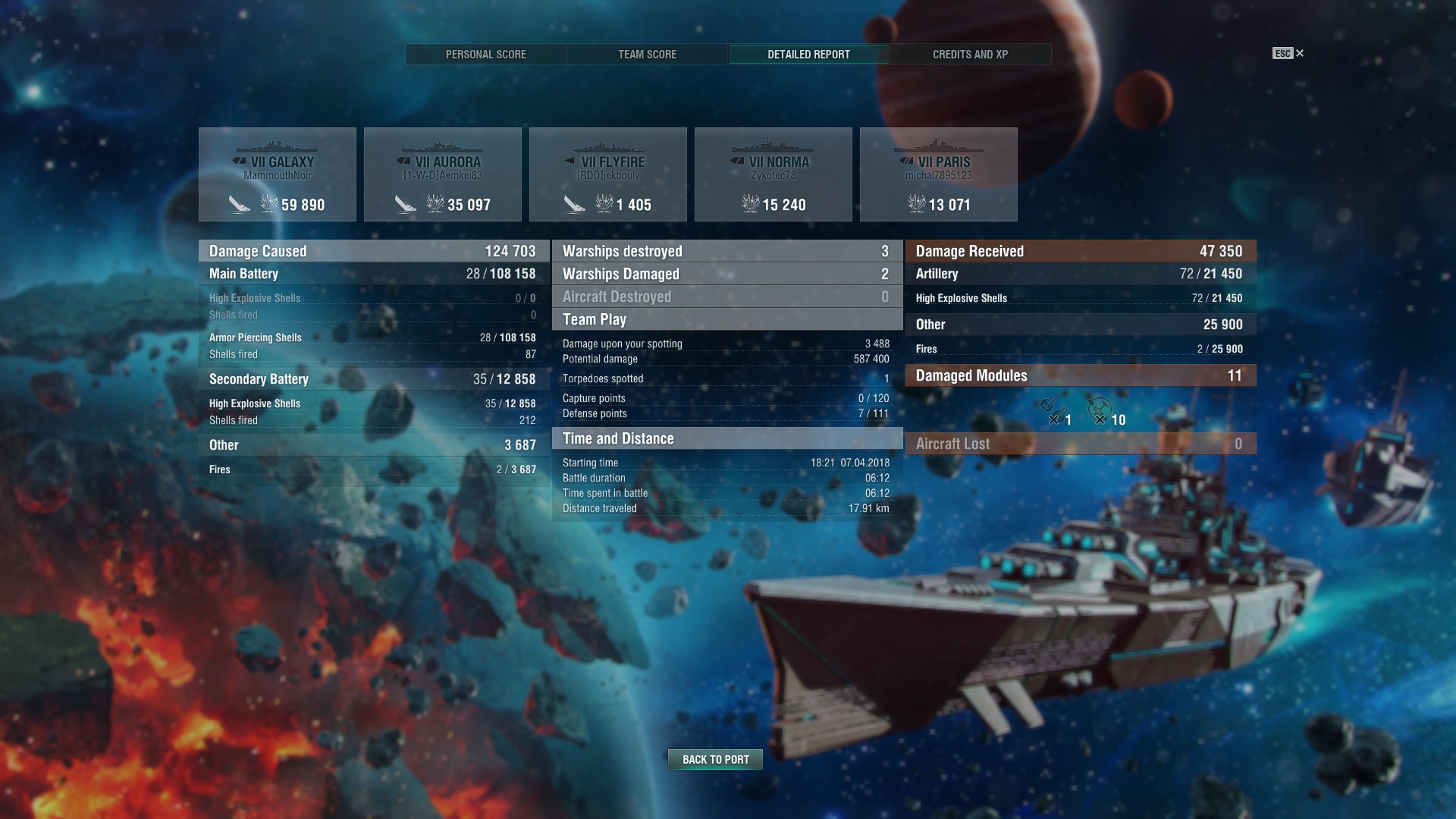1456x819 pixels.
Task: Click the damage icon on Norma card
Action: 751,203
